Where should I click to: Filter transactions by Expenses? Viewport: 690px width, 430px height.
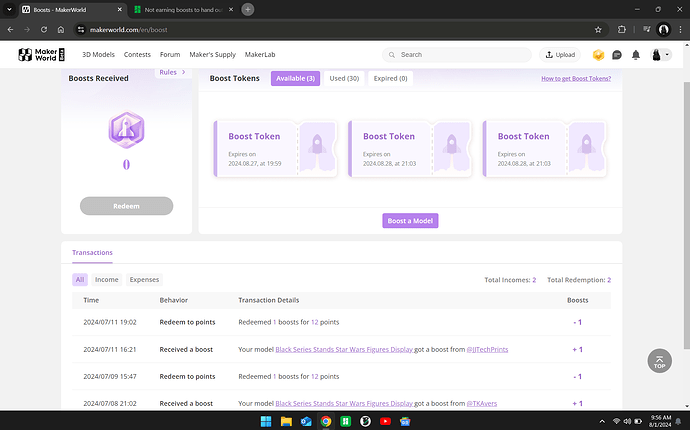144,279
